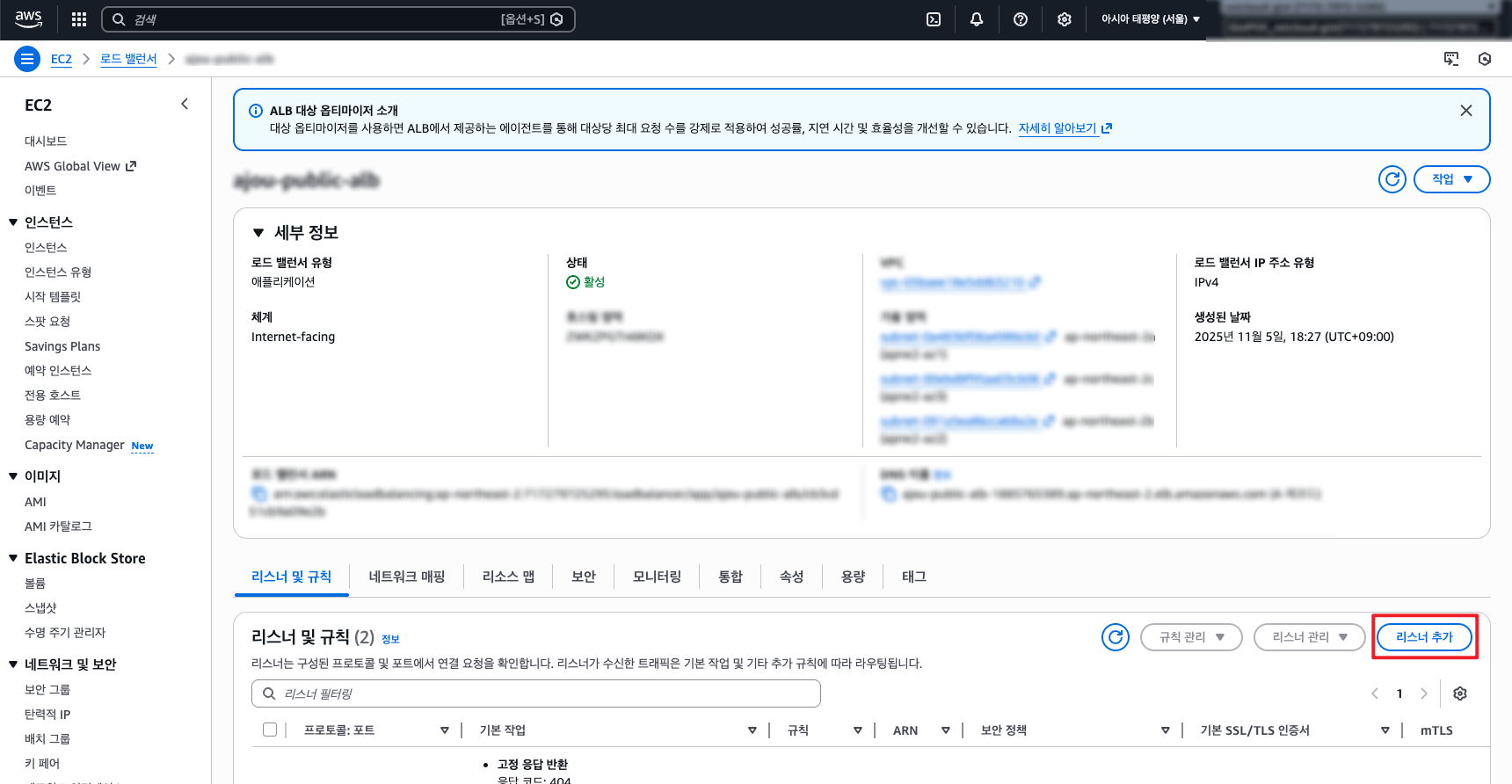The image size is (1512, 784).
Task: Refresh the load balancer details
Action: pyautogui.click(x=1392, y=179)
